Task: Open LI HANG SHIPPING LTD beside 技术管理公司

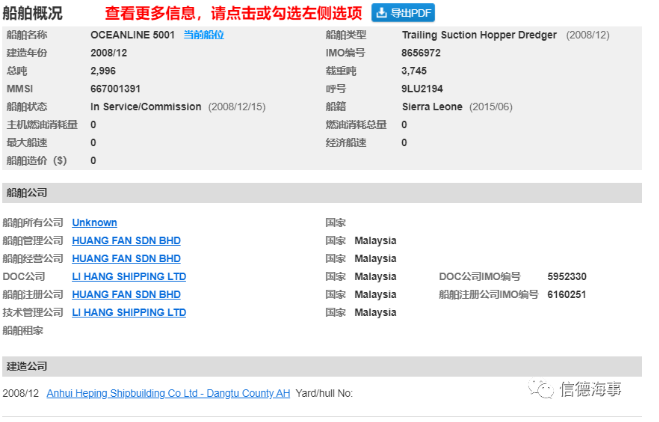Action: [129, 313]
